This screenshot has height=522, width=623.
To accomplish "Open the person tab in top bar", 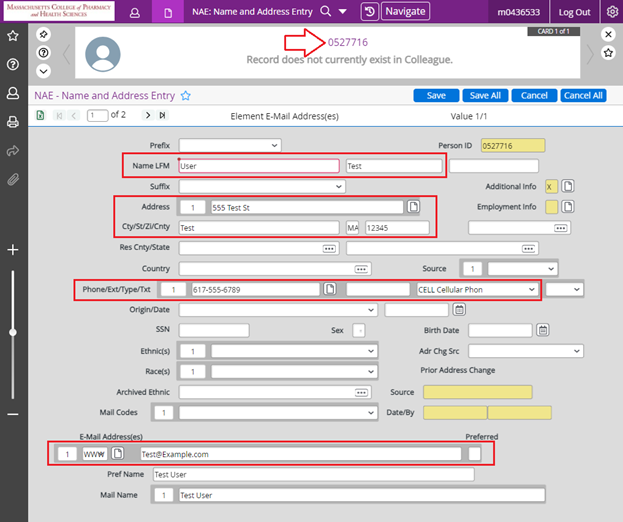I will pos(135,12).
